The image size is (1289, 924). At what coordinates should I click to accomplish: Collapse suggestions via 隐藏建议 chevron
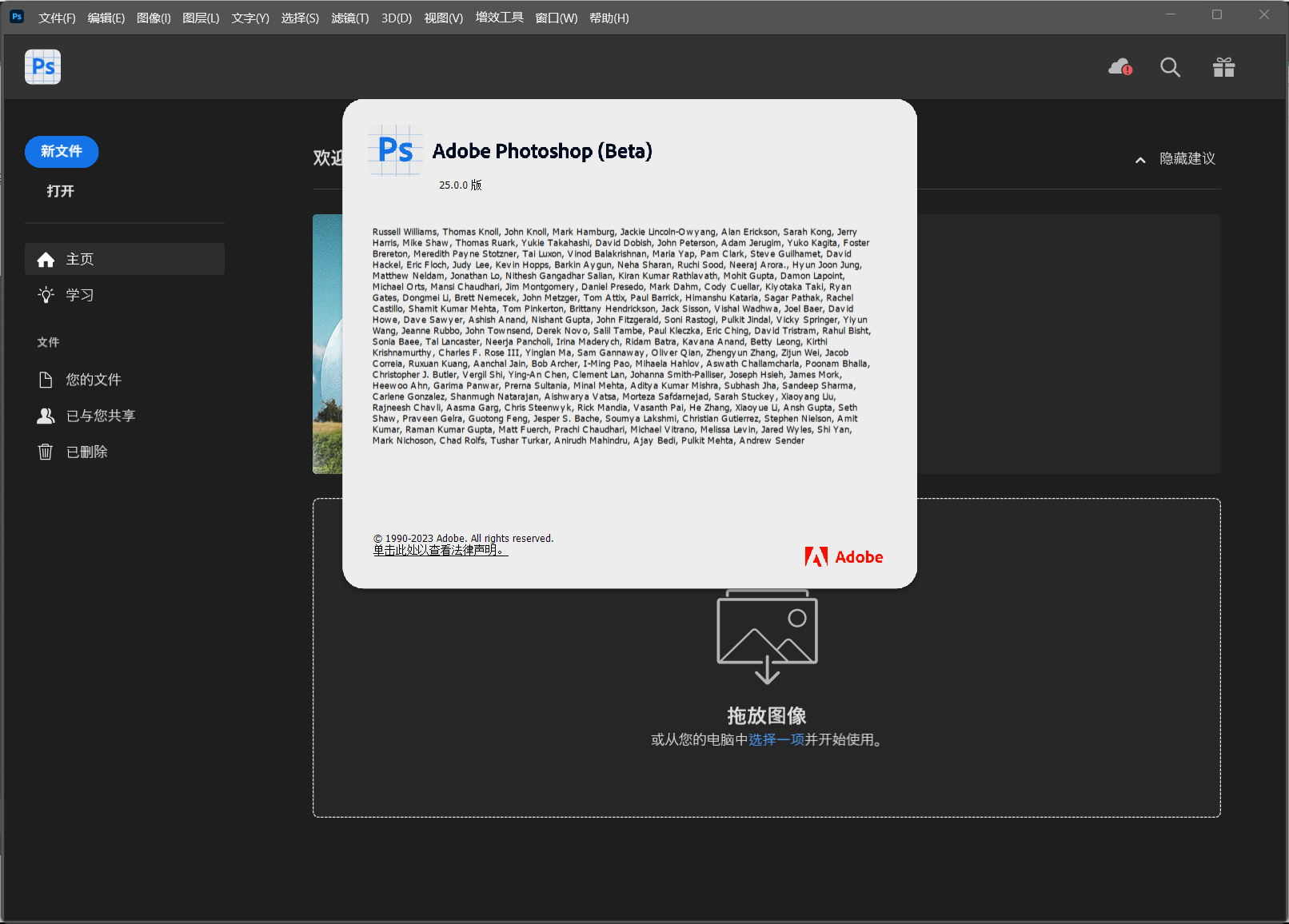pyautogui.click(x=1139, y=159)
